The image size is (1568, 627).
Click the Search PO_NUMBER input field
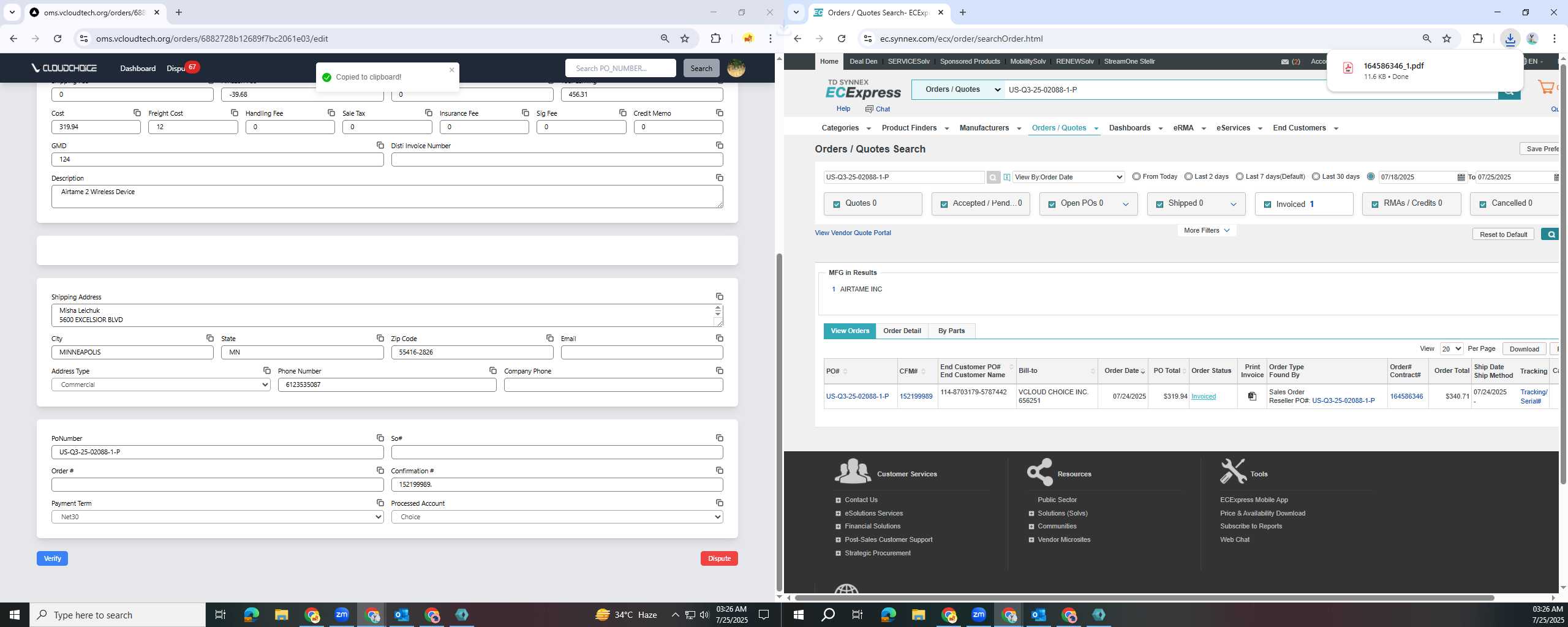620,68
